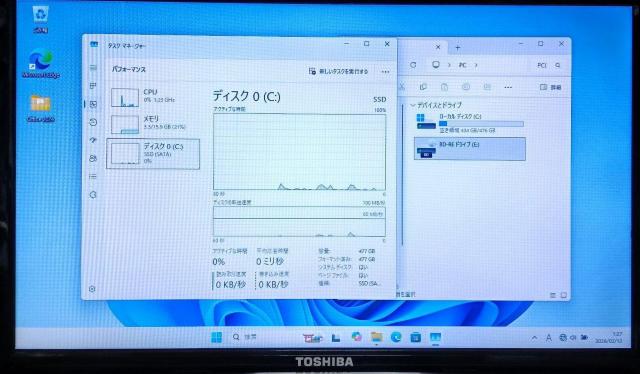The image size is (640, 374).
Task: Open the folder icon on the desktop
Action: [x=40, y=108]
